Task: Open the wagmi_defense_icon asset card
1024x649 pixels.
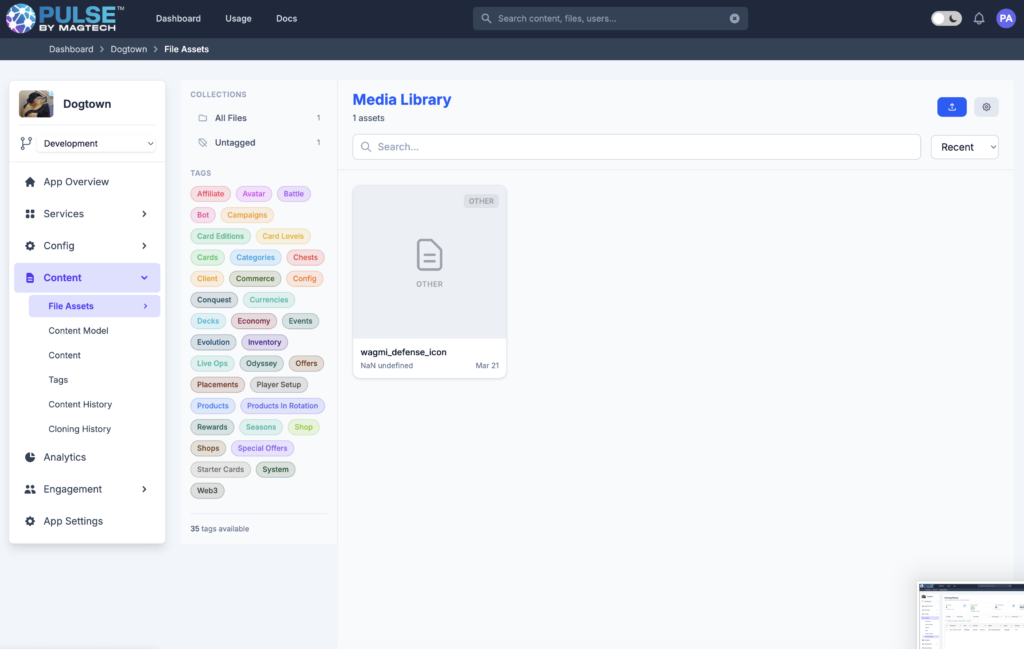Action: tap(429, 281)
